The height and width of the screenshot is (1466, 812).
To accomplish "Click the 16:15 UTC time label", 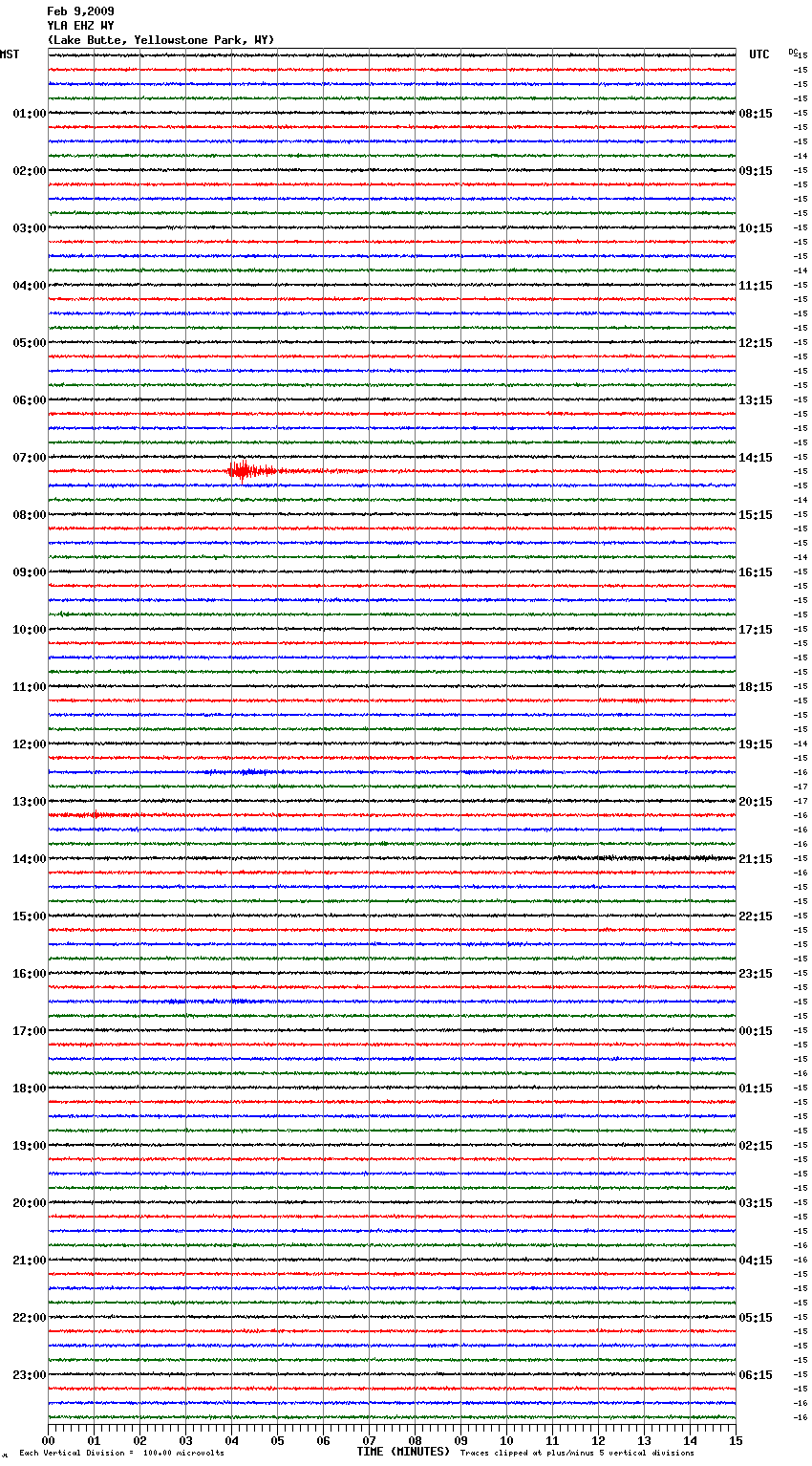I will (756, 572).
